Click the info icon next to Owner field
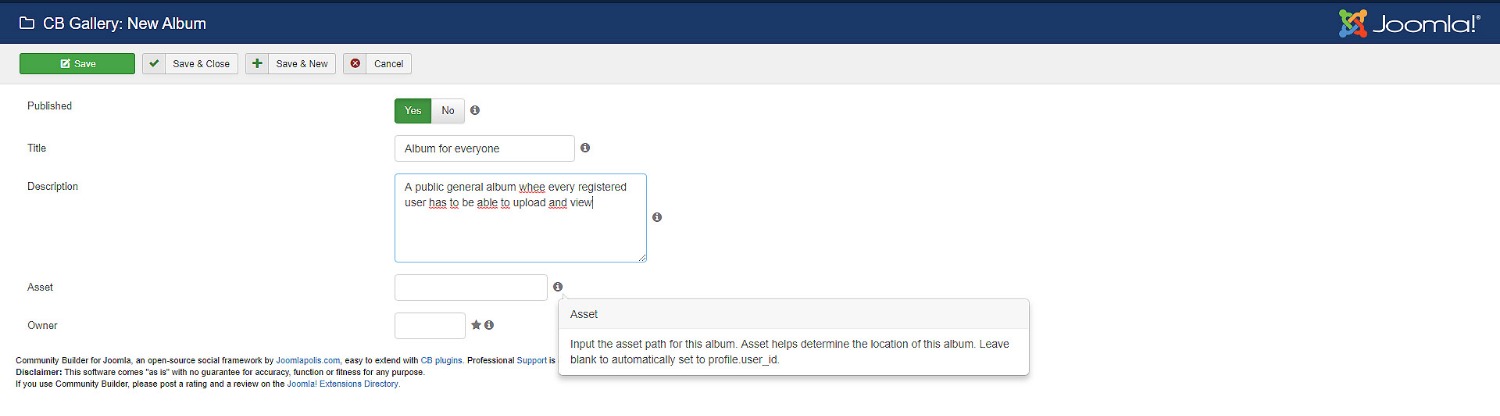 (489, 325)
